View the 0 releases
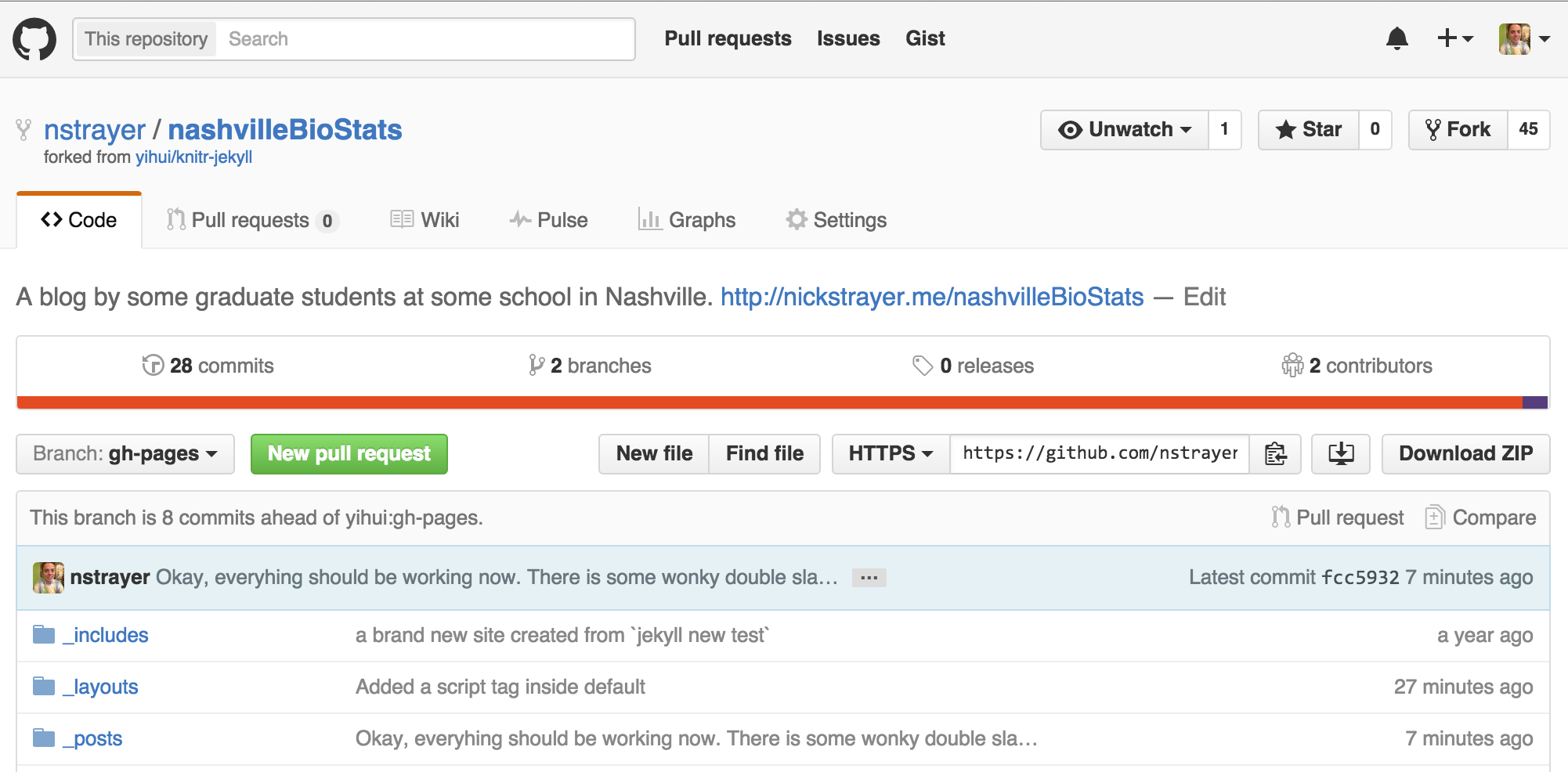Image resolution: width=1568 pixels, height=772 pixels. pyautogui.click(x=974, y=366)
